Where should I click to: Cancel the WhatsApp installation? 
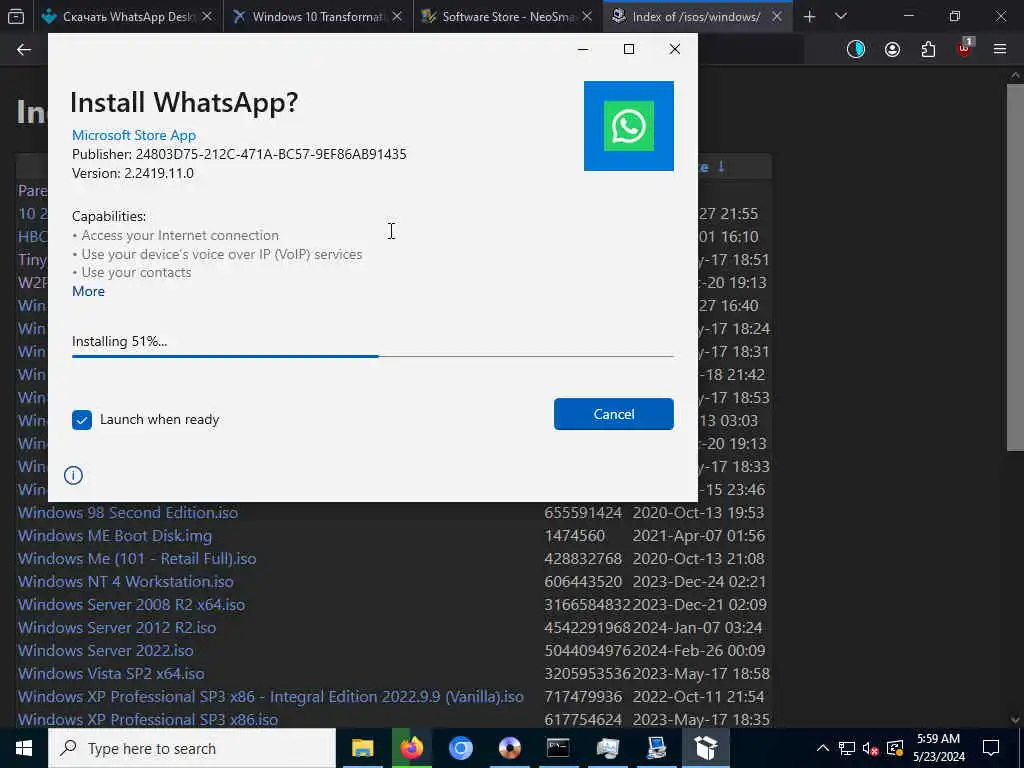click(613, 414)
